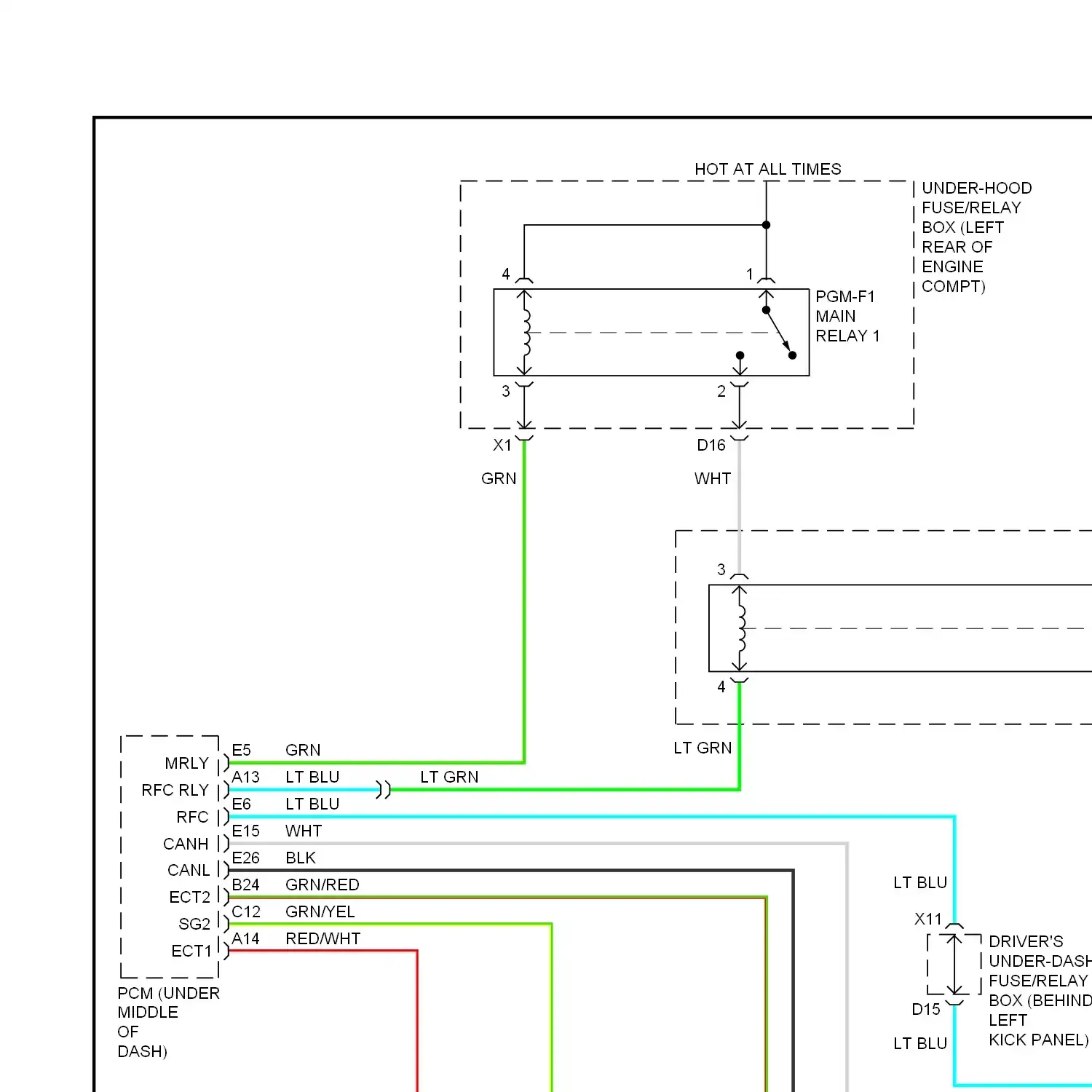1092x1092 pixels.
Task: Click the UNDER-HOOD FUSE/RELAY BOX label
Action: (x=976, y=237)
